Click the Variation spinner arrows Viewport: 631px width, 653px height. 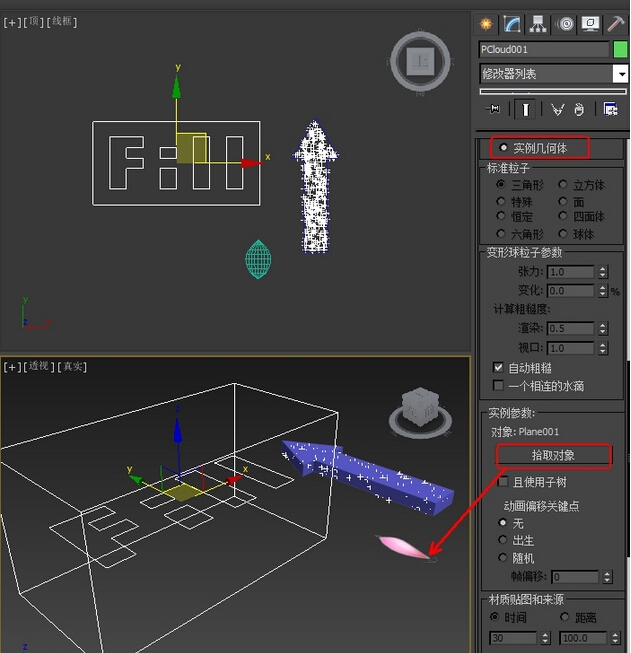pos(603,291)
